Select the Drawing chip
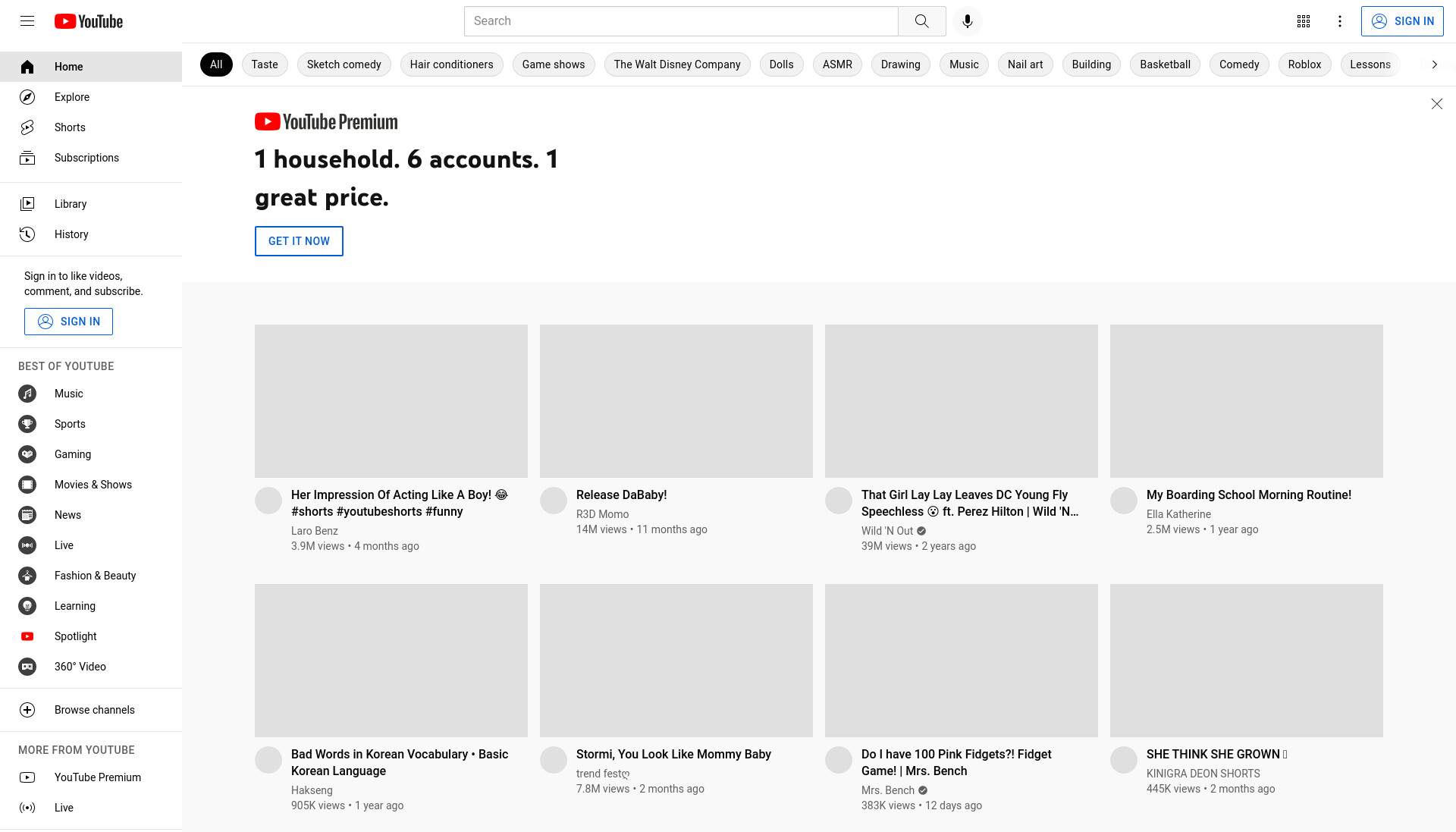The image size is (1456, 832). pyautogui.click(x=900, y=64)
